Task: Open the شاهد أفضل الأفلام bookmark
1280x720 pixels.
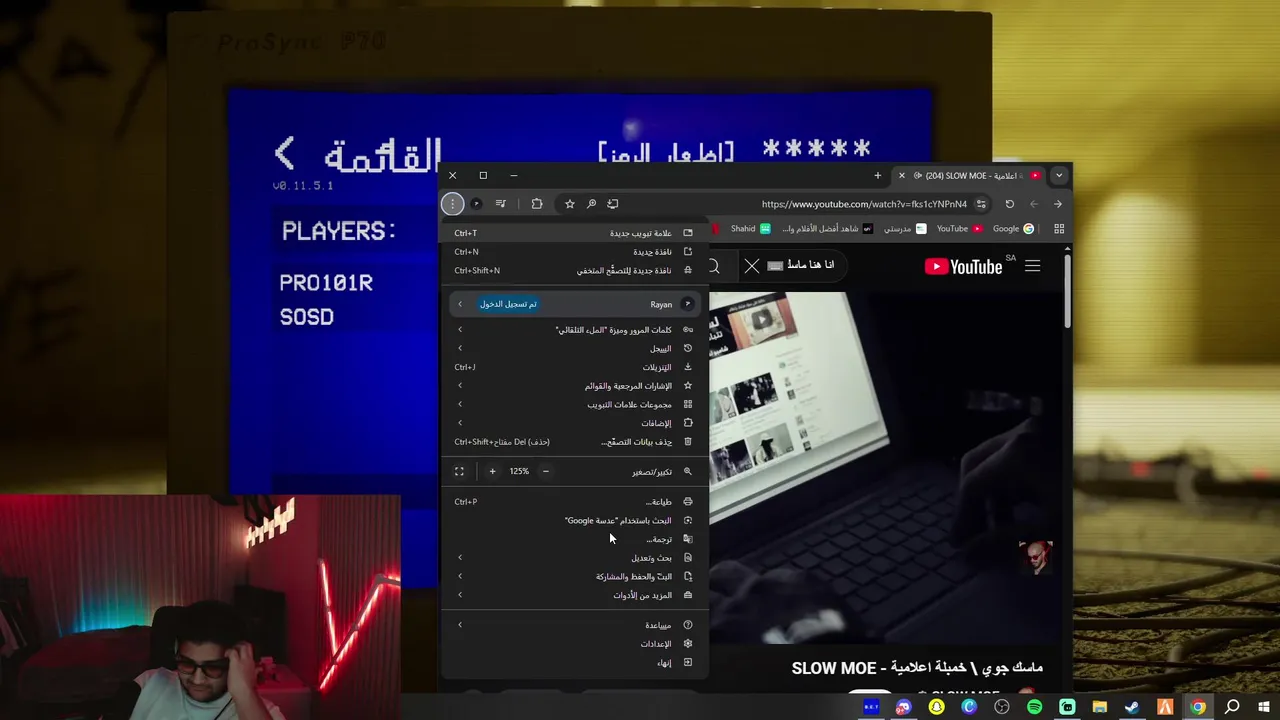Action: click(826, 229)
